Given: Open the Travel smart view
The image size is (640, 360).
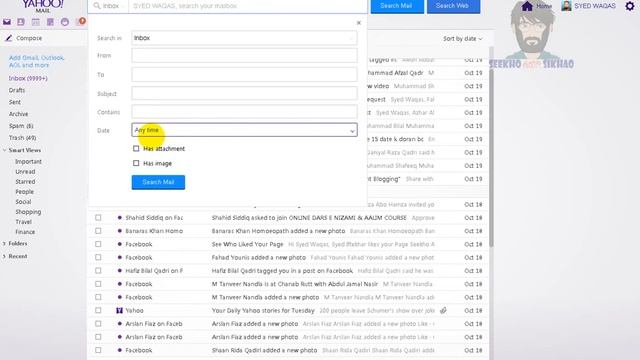Looking at the screenshot, I should (x=23, y=222).
